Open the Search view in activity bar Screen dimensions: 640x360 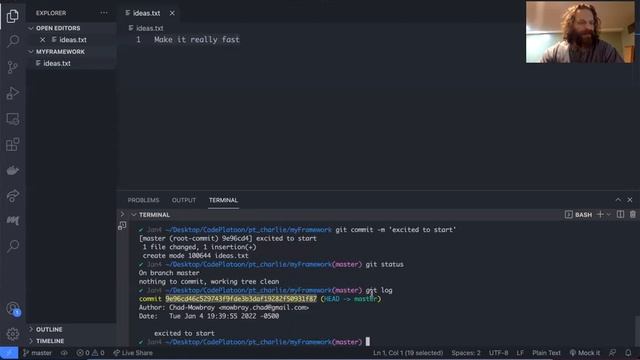point(13,41)
